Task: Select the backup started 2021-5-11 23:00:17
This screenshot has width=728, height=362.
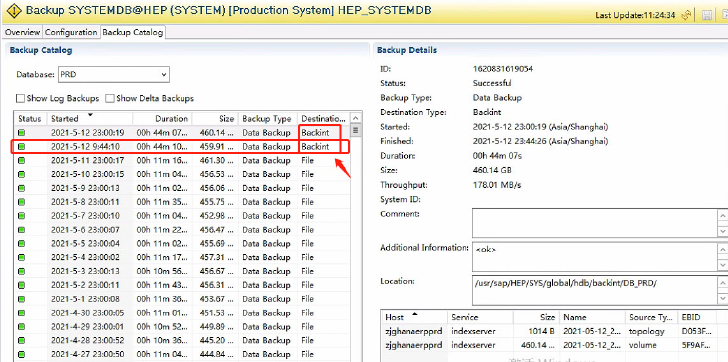Action: [x=182, y=161]
